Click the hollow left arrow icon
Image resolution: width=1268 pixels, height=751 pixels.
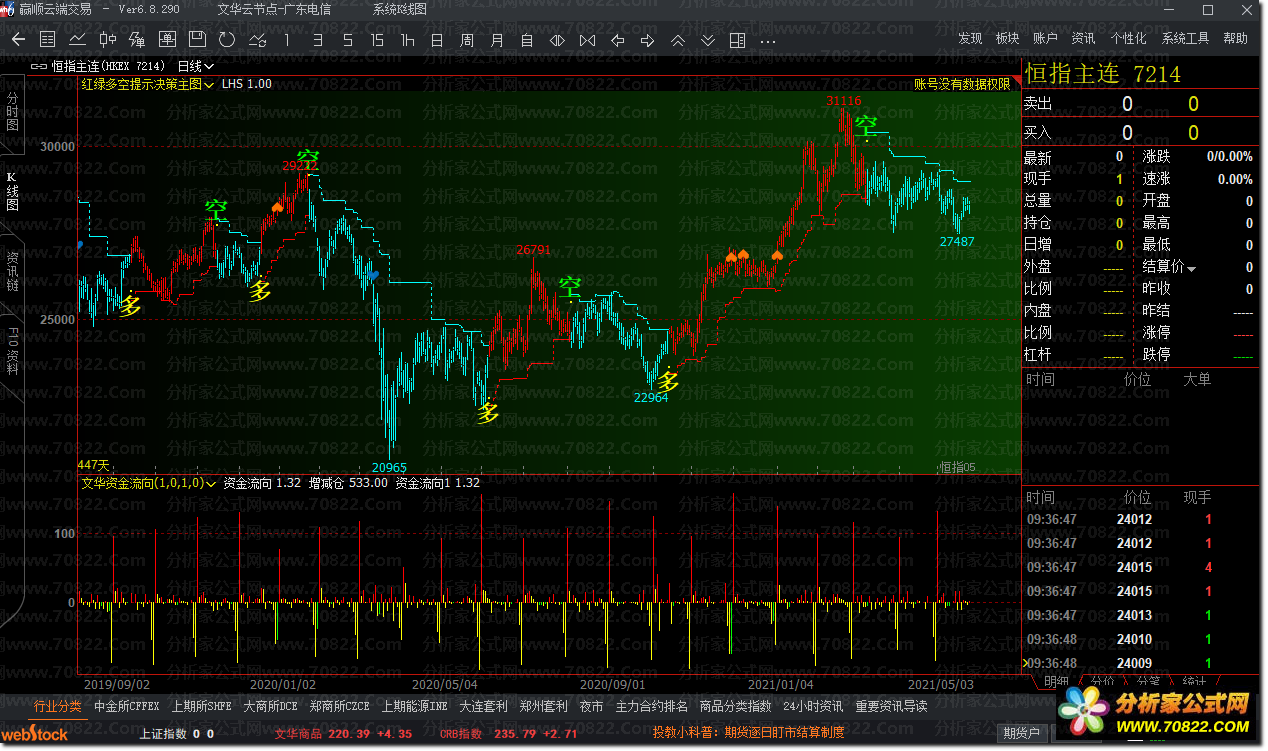click(x=617, y=40)
